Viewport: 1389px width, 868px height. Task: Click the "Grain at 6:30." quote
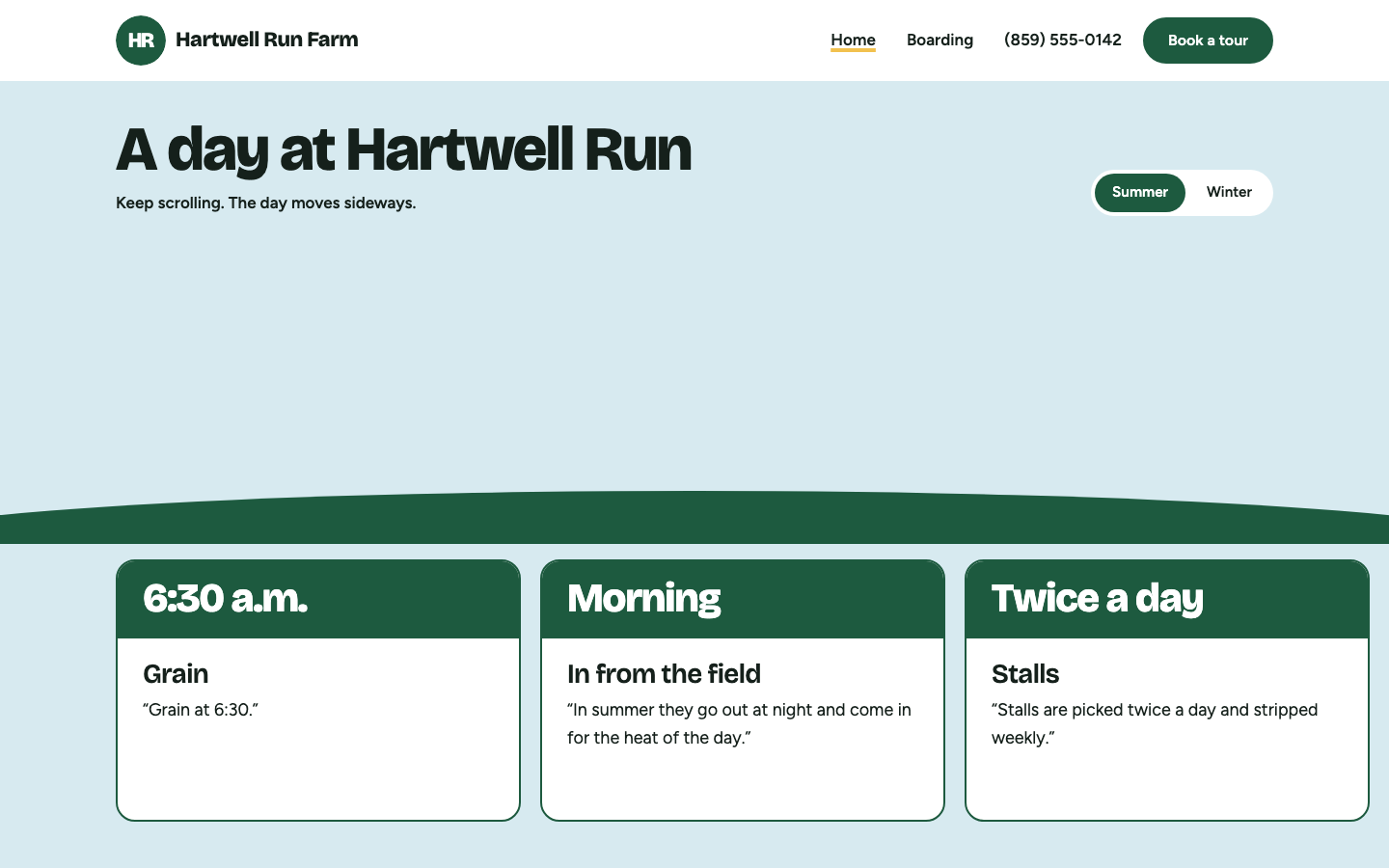201,710
